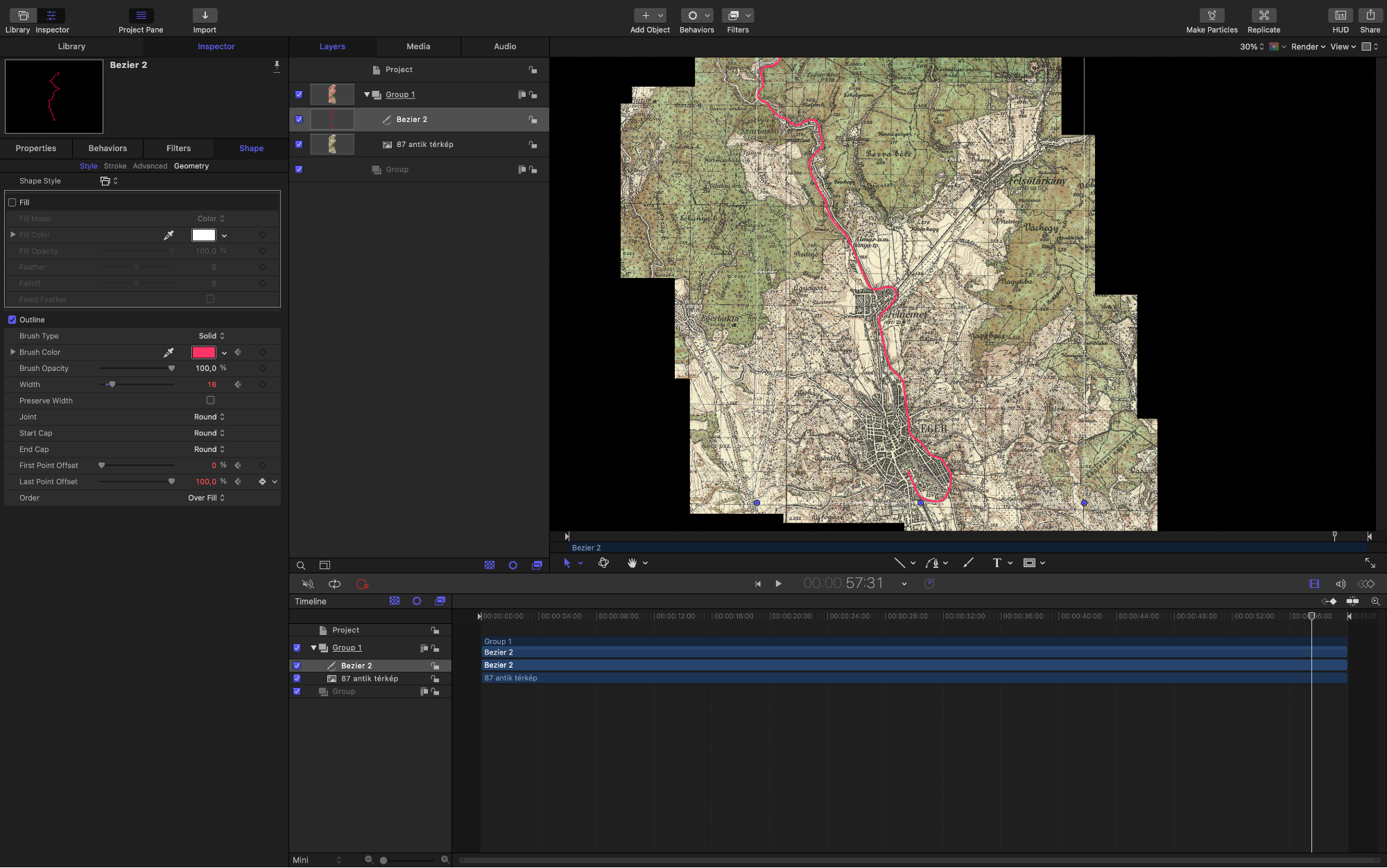This screenshot has width=1387, height=868.
Task: Toggle the bottom Group layer checkbox
Action: 299,169
